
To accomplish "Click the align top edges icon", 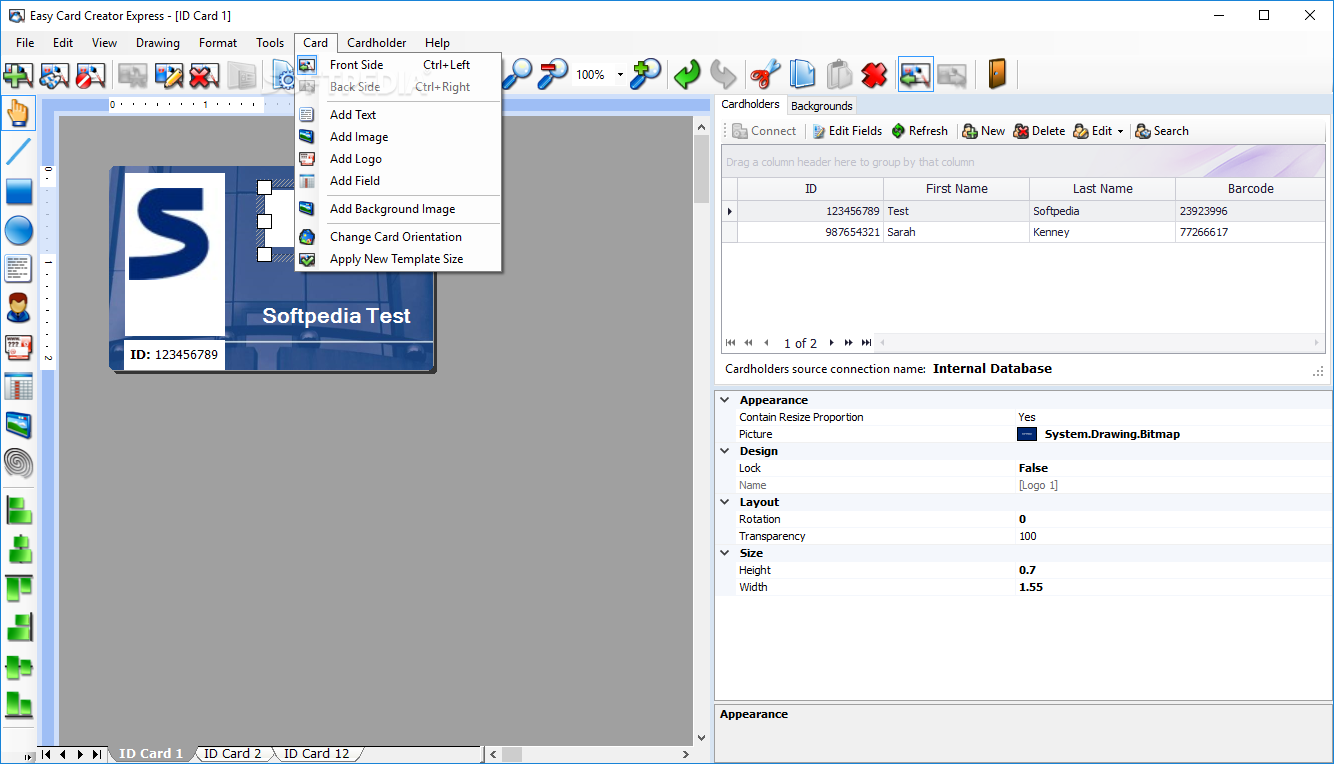I will tap(18, 587).
